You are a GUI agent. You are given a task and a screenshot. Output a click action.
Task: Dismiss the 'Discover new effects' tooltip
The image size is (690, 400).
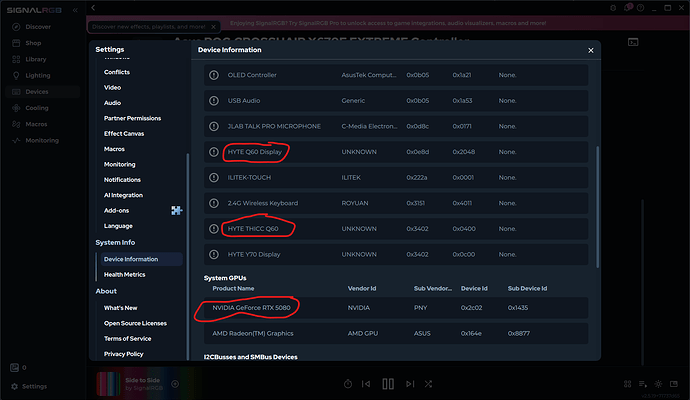tap(213, 27)
